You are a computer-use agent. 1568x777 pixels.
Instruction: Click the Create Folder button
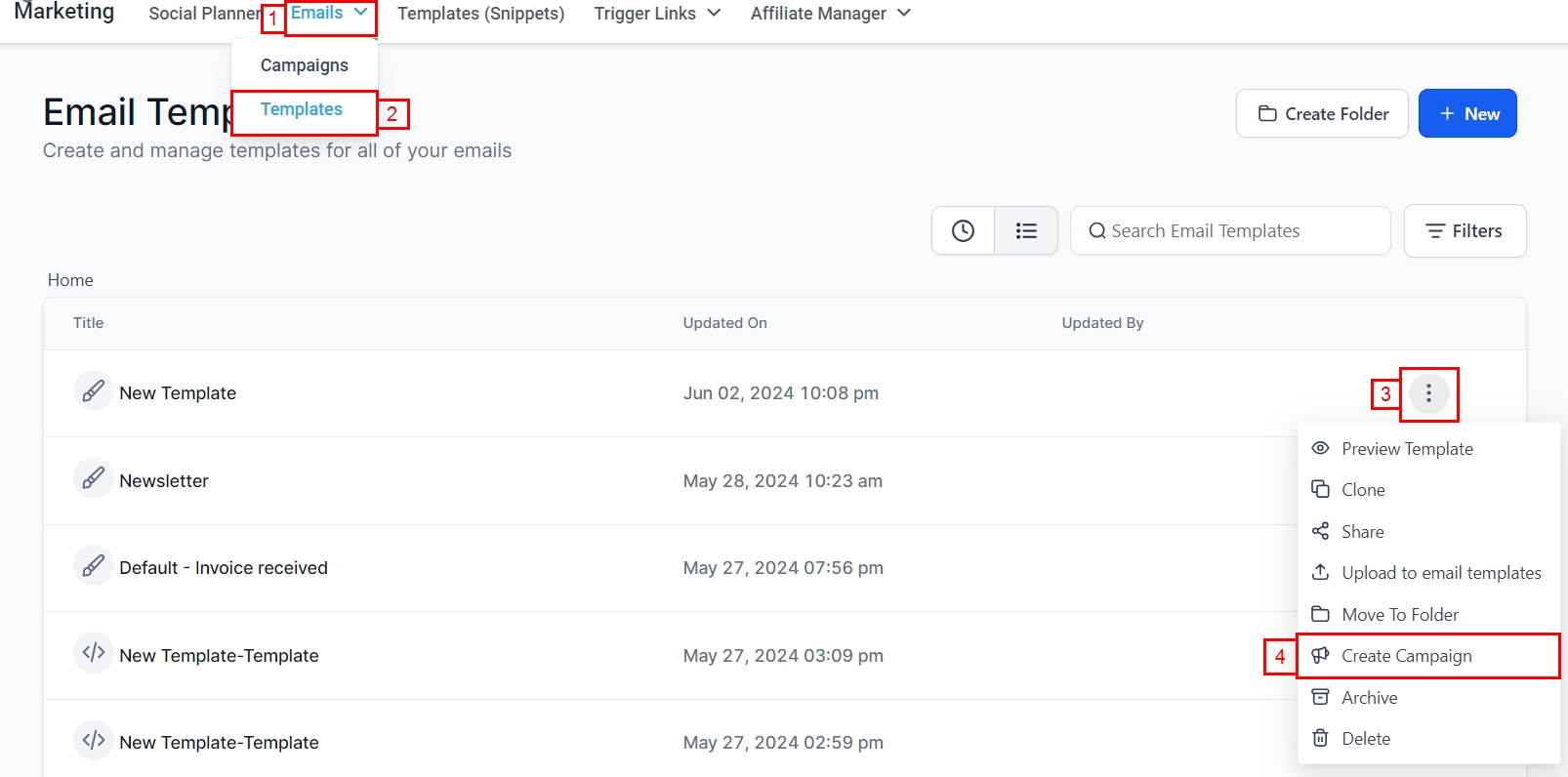click(1322, 114)
